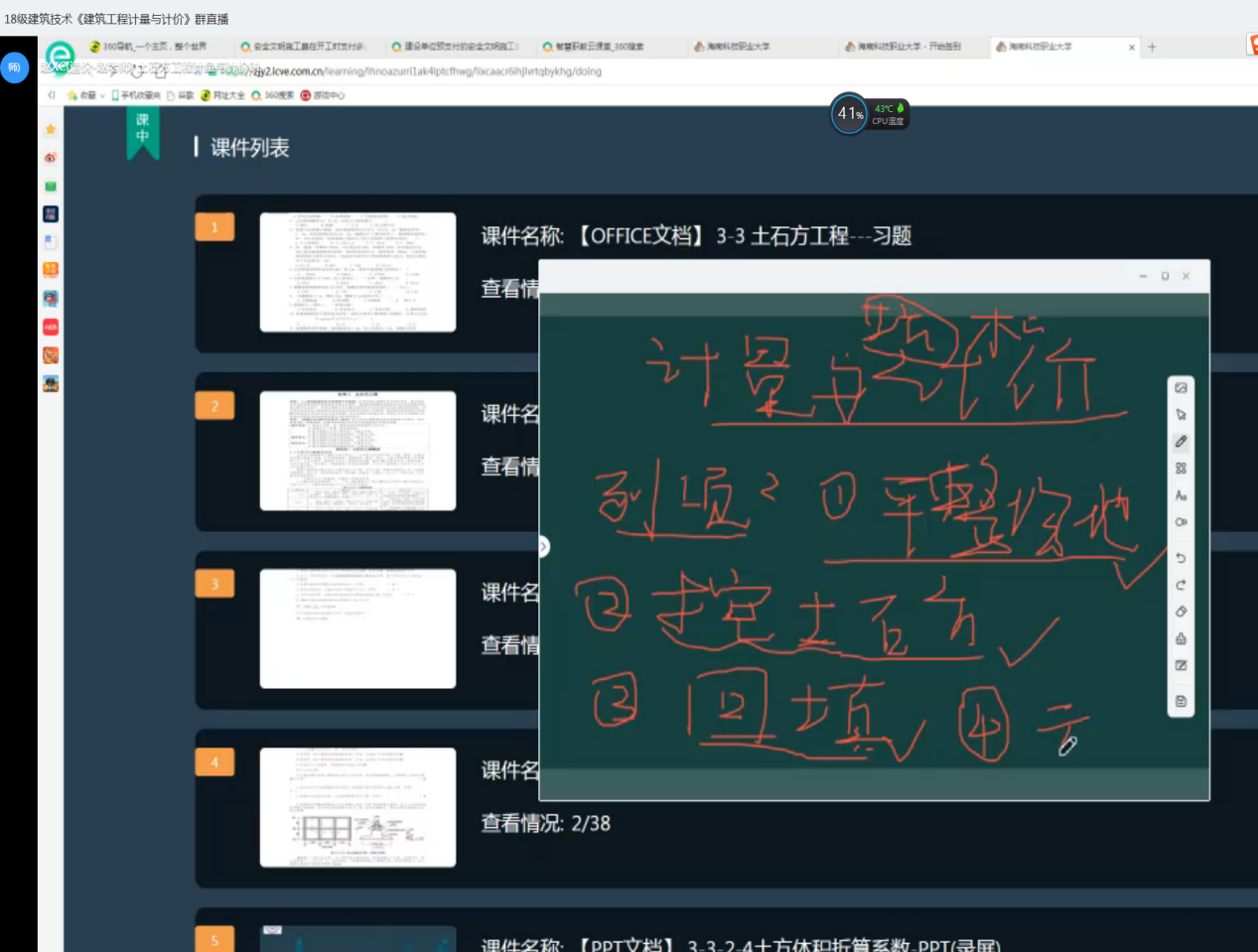Open the green mail icon in browser sidebar
This screenshot has width=1258, height=952.
tap(51, 186)
